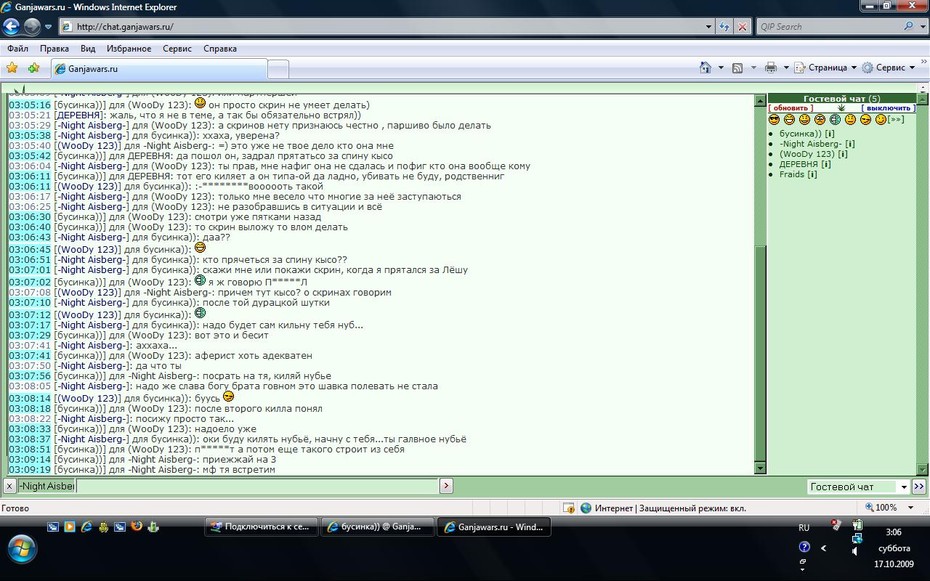Clear recipient with the x button
The width and height of the screenshot is (930, 581).
pyautogui.click(x=9, y=486)
